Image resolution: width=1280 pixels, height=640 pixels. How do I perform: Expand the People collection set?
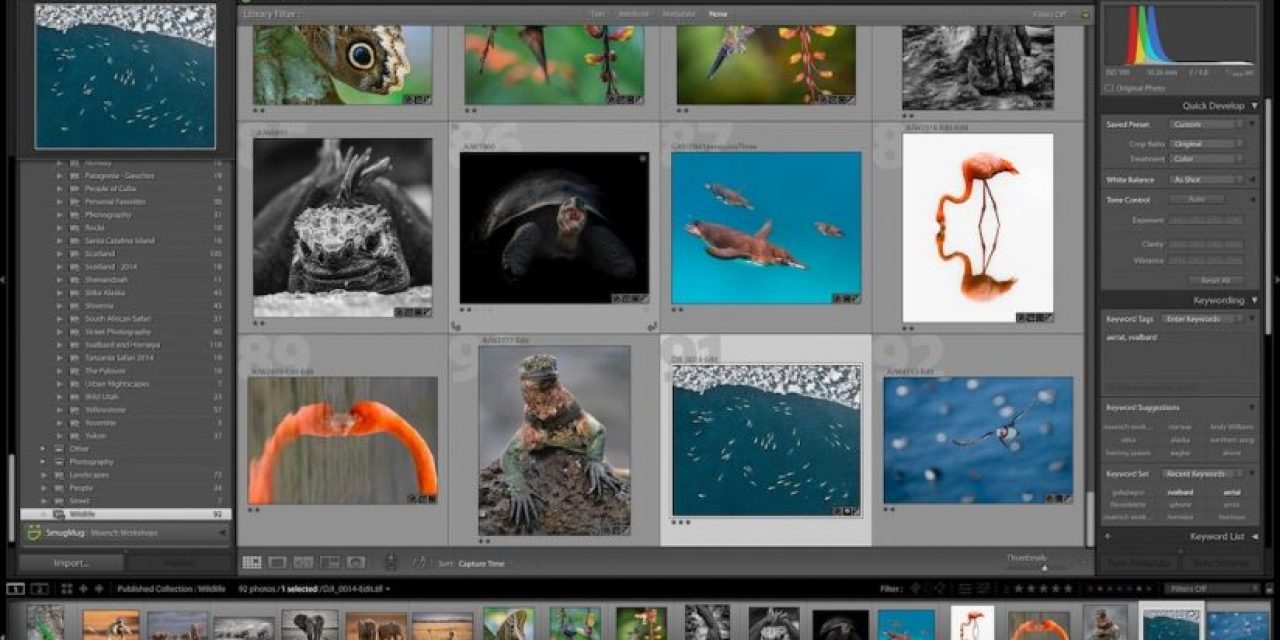(x=43, y=488)
